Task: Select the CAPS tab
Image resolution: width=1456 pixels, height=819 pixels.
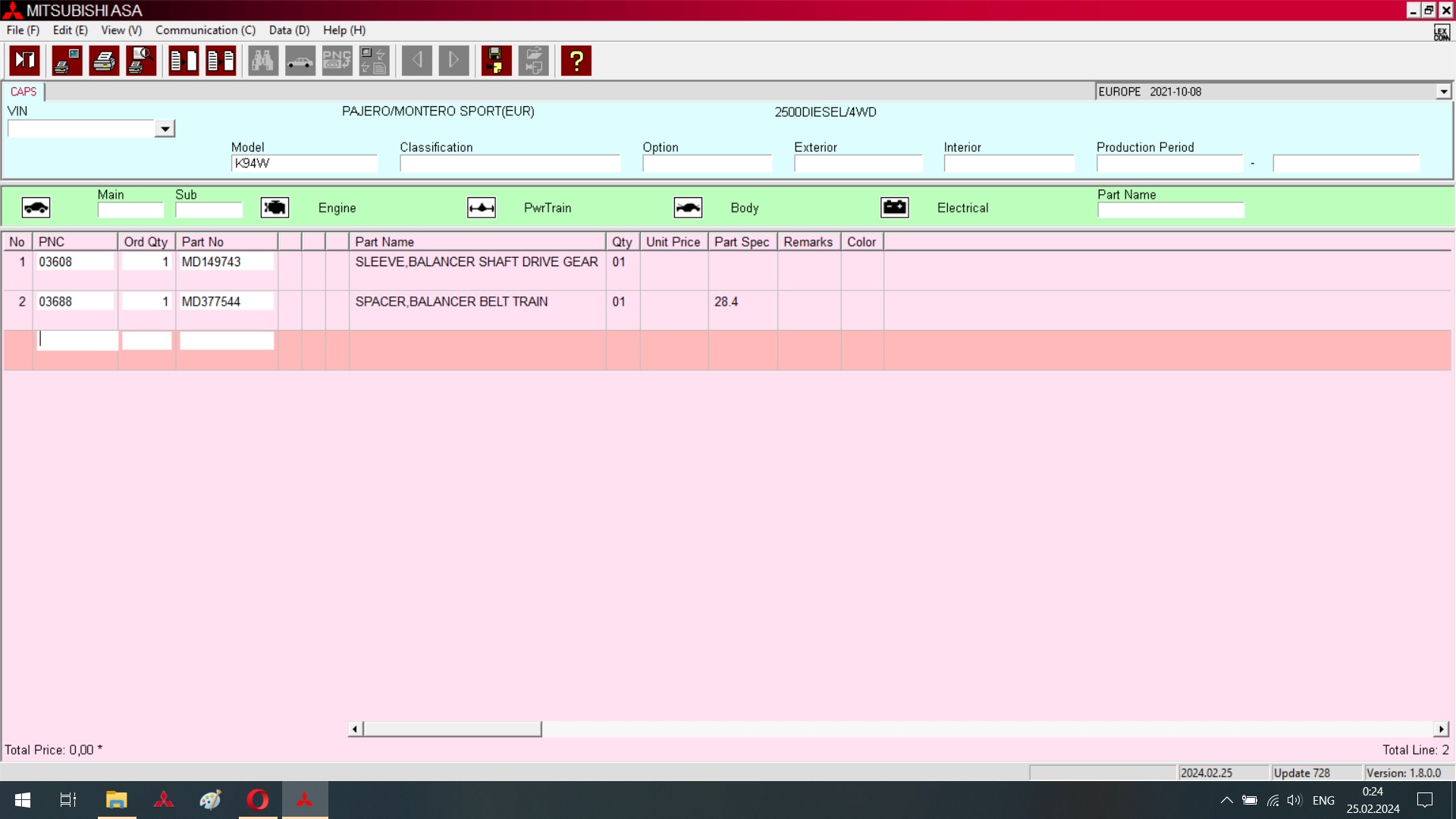Action: pyautogui.click(x=24, y=92)
